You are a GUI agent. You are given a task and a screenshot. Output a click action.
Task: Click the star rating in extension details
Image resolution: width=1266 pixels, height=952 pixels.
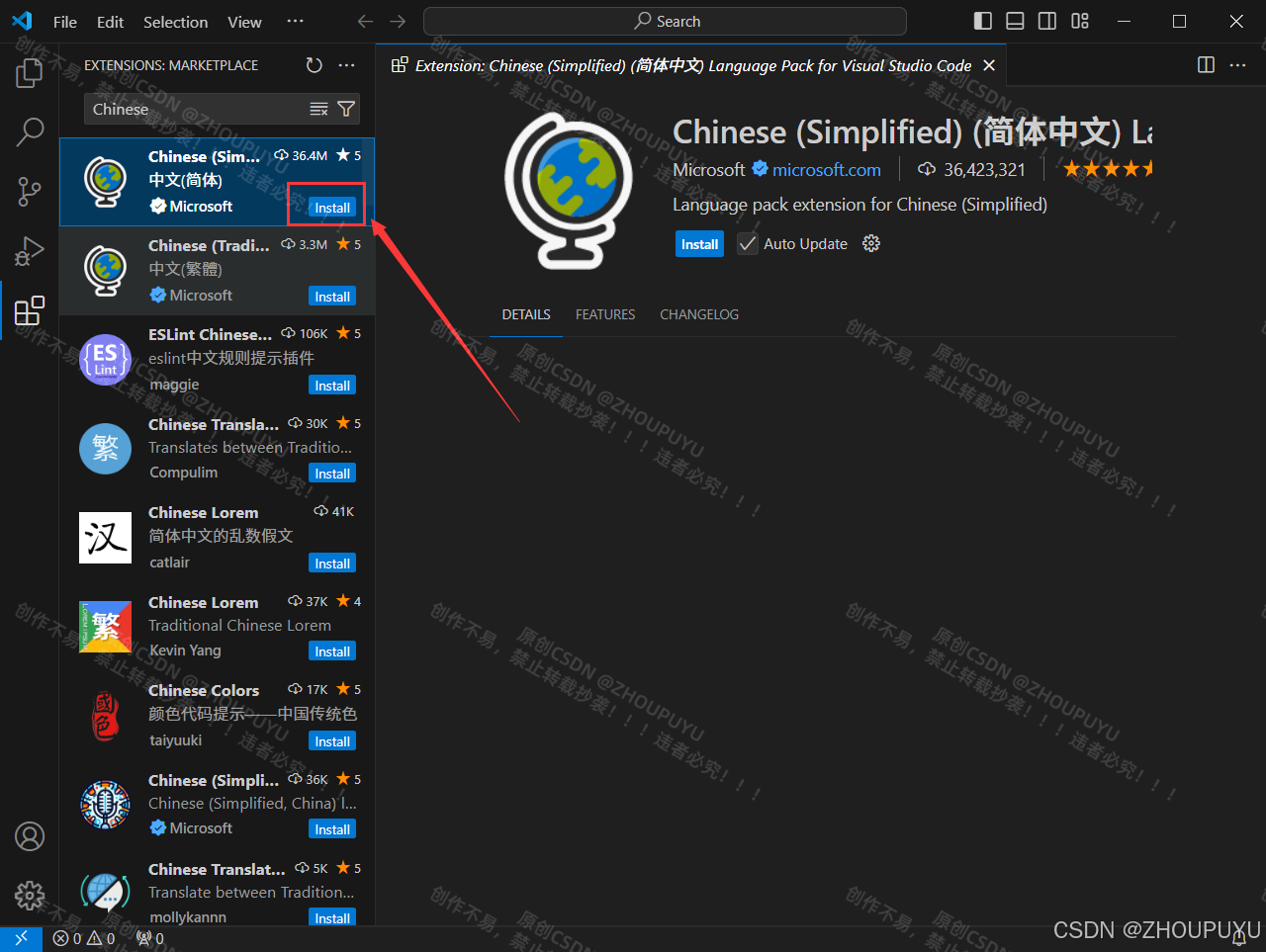(x=1108, y=169)
